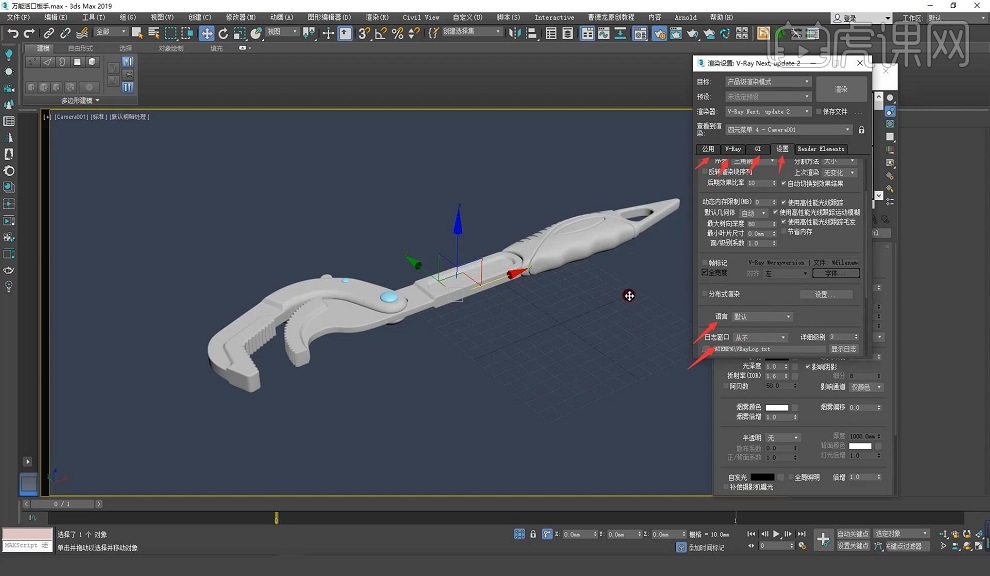Click the white 烟雾颜色 color swatch

[776, 408]
